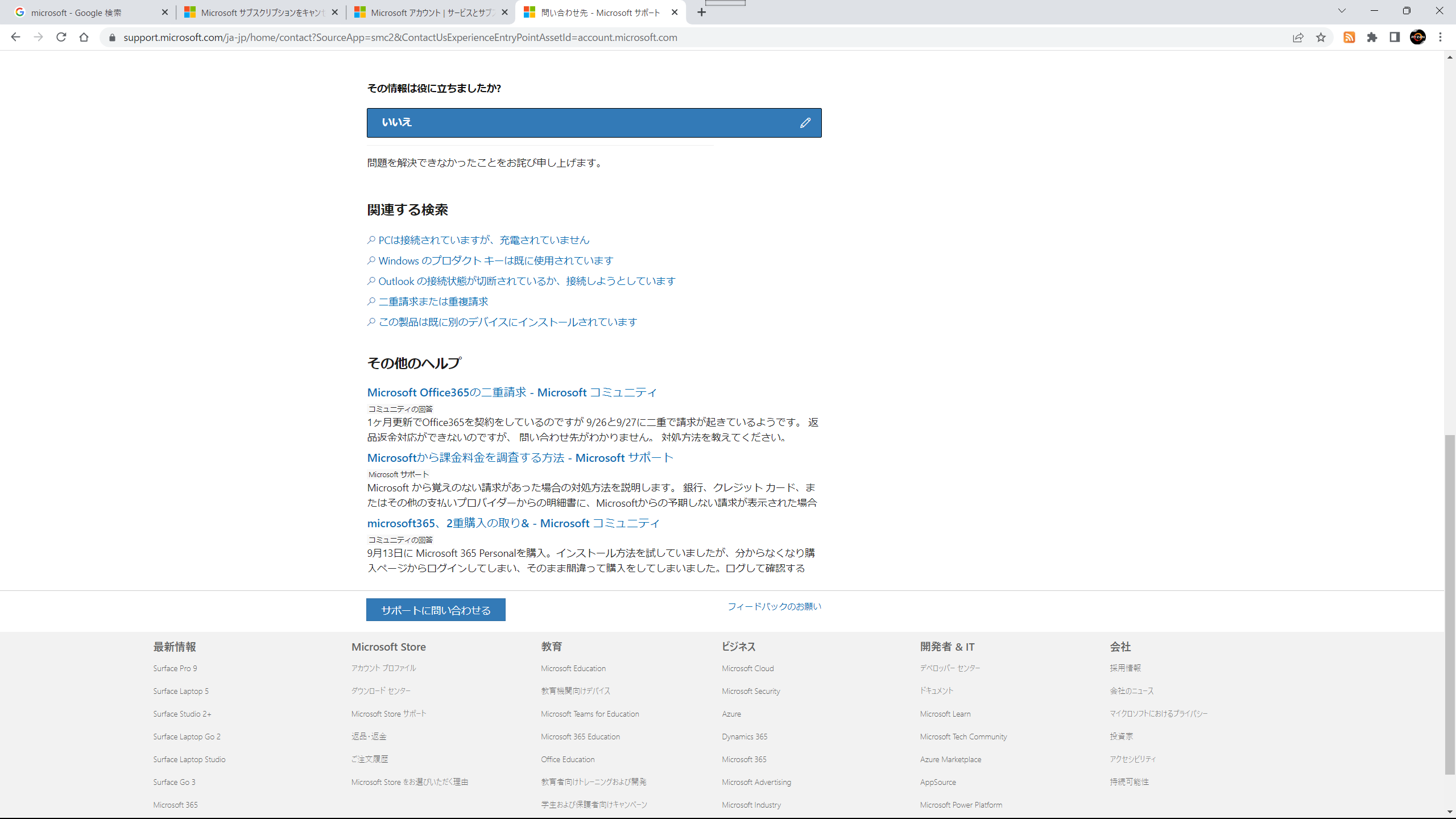Open the browser home page
Image resolution: width=1456 pixels, height=819 pixels.
84,38
